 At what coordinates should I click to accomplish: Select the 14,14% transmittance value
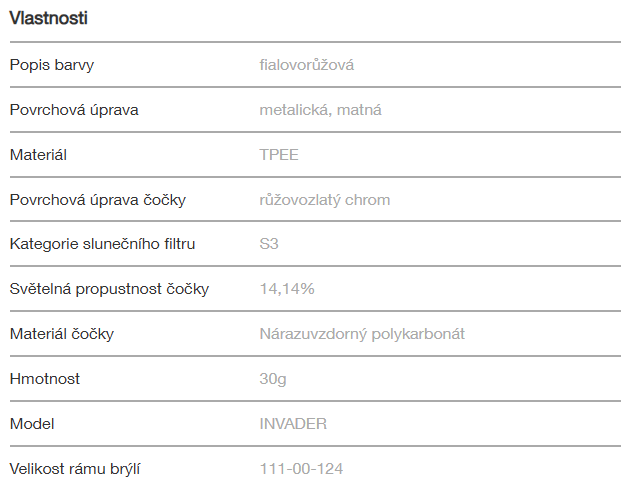click(287, 289)
